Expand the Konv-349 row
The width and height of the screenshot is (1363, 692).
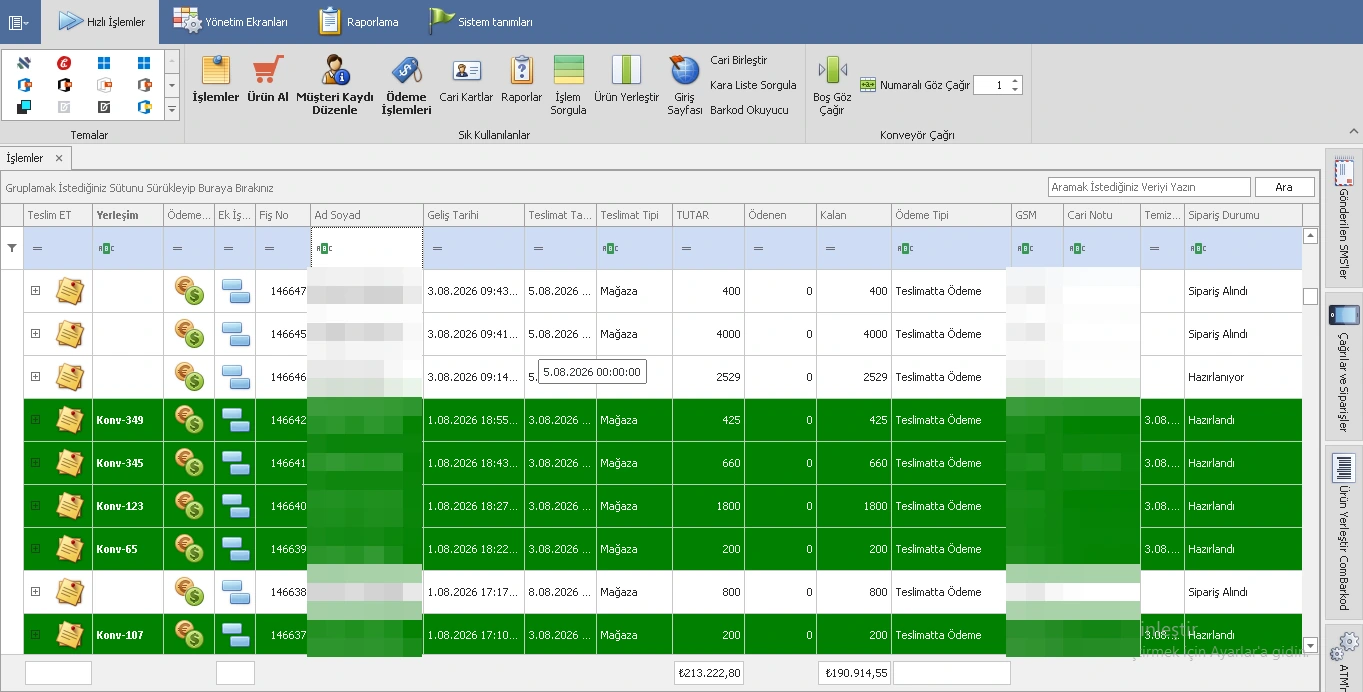pyautogui.click(x=35, y=420)
